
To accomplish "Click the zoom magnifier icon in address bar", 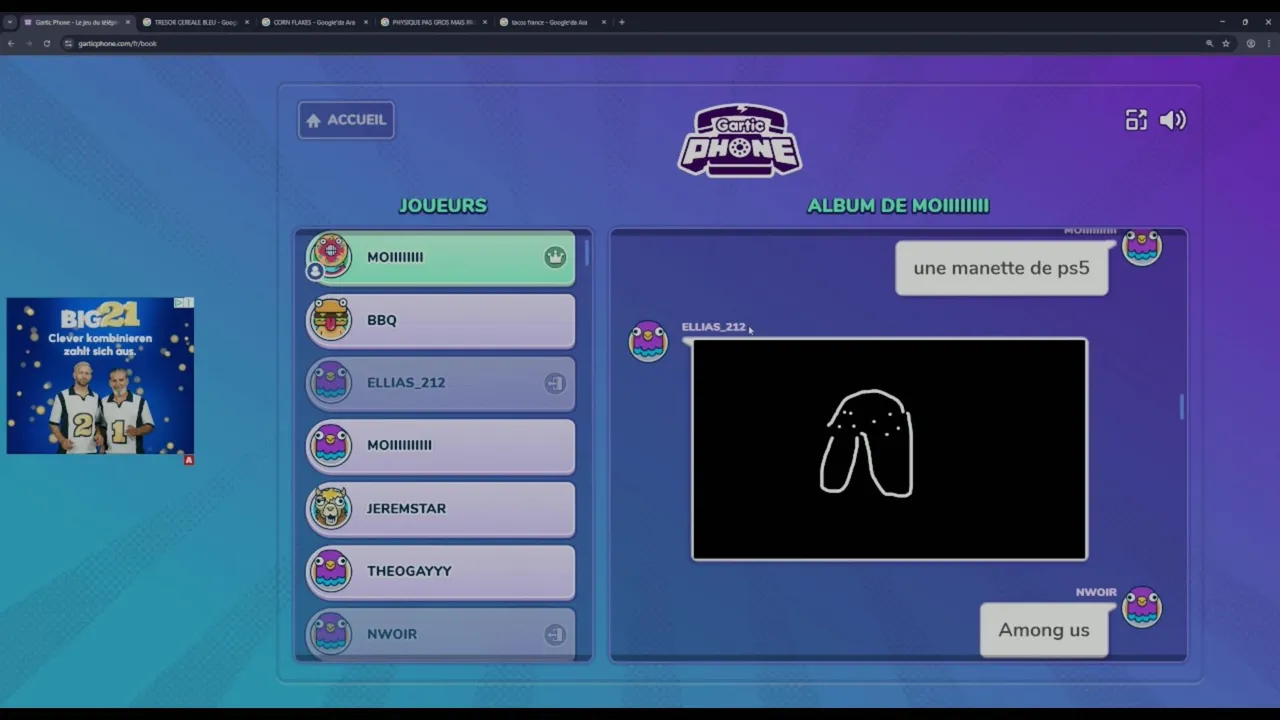I will 1209,44.
